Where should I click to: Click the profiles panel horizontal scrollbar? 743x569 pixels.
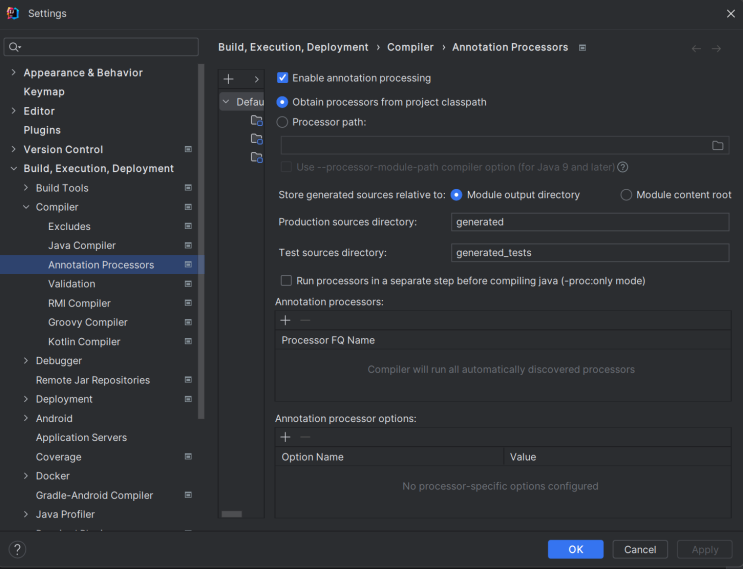232,515
